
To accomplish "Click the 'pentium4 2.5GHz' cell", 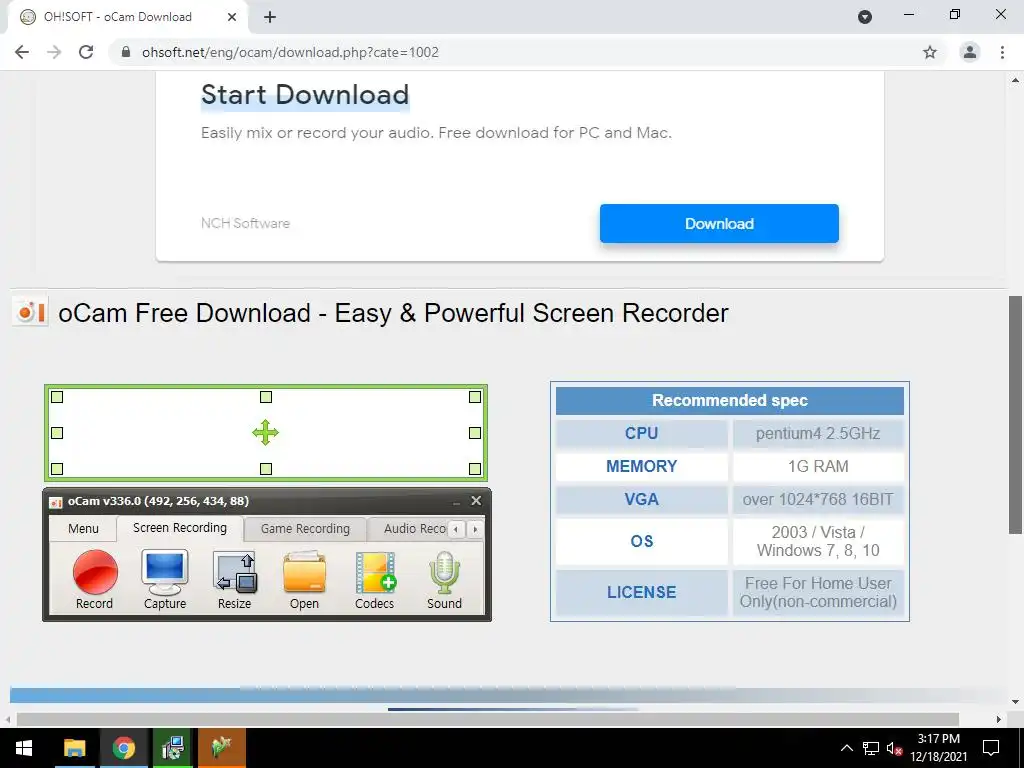I will 818,433.
